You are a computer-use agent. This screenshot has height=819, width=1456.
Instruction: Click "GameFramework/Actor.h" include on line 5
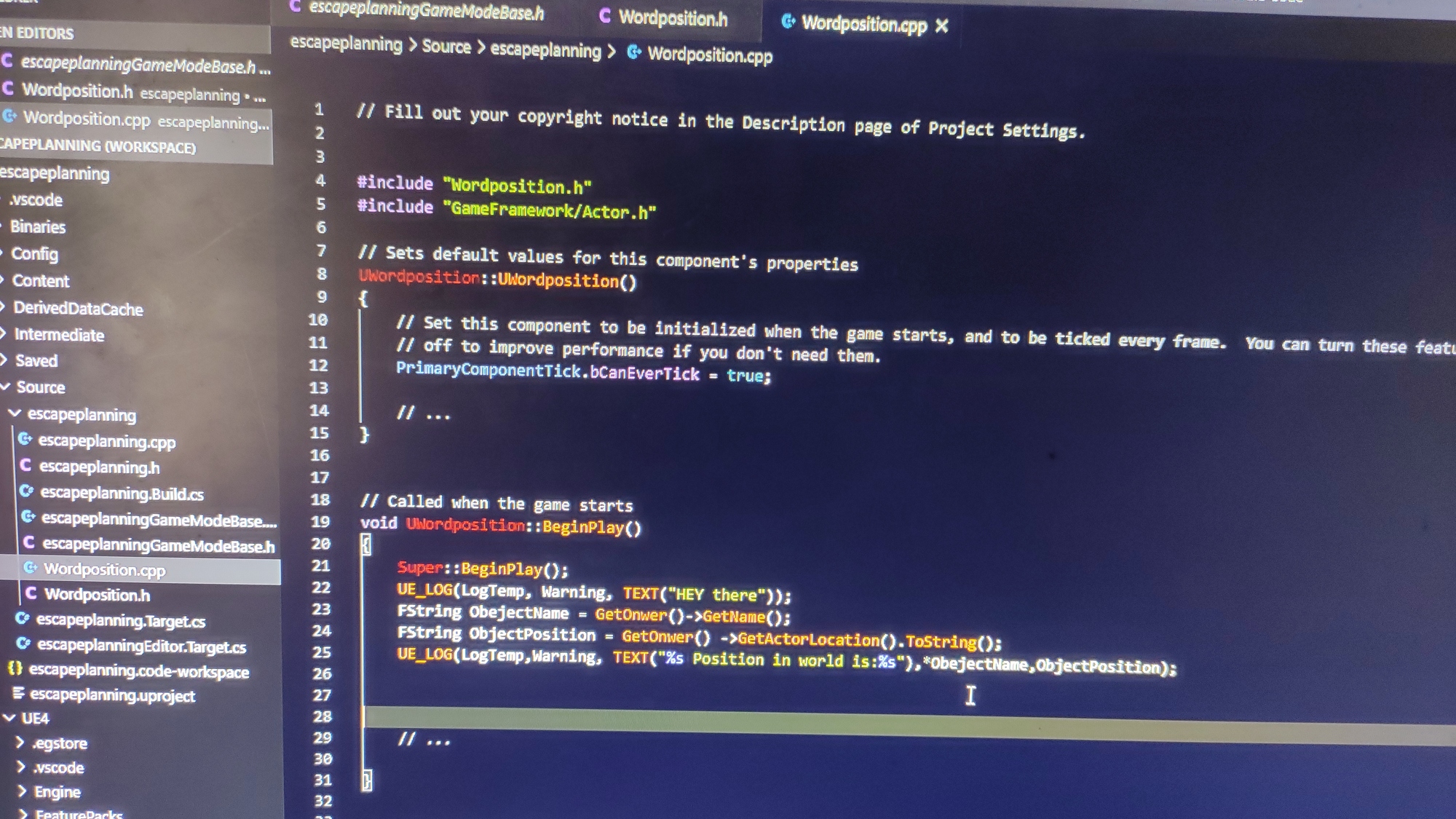[x=550, y=210]
